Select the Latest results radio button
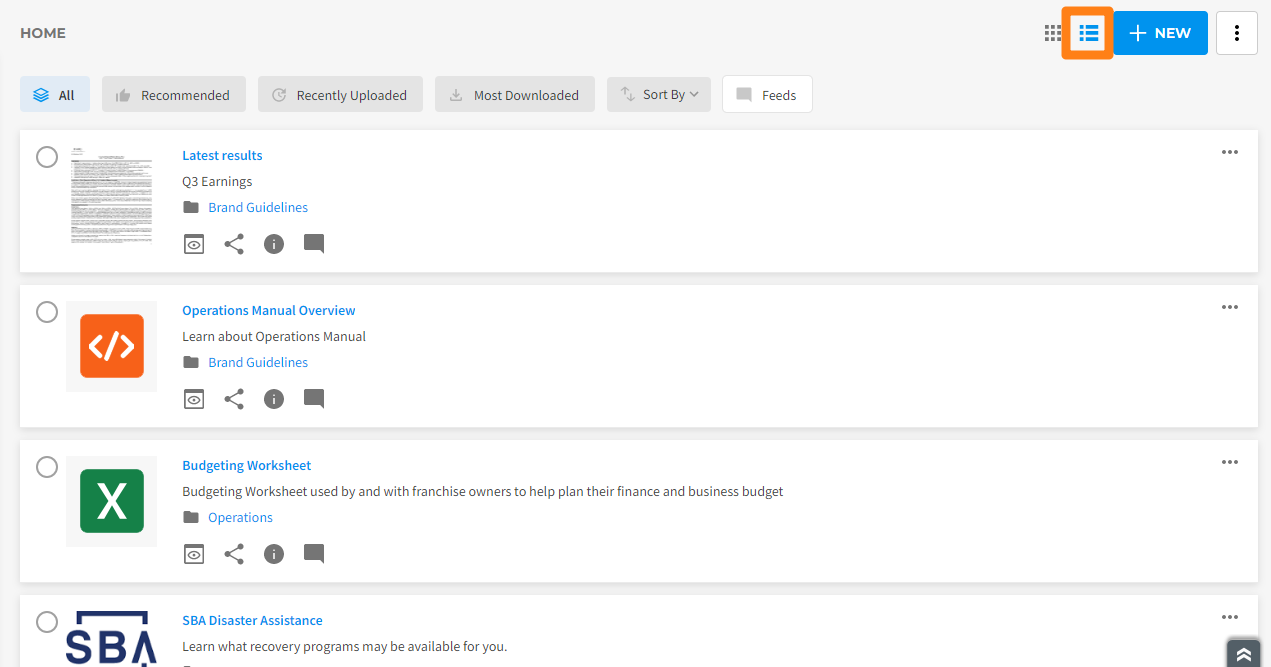Image resolution: width=1271 pixels, height=667 pixels. [x=47, y=157]
